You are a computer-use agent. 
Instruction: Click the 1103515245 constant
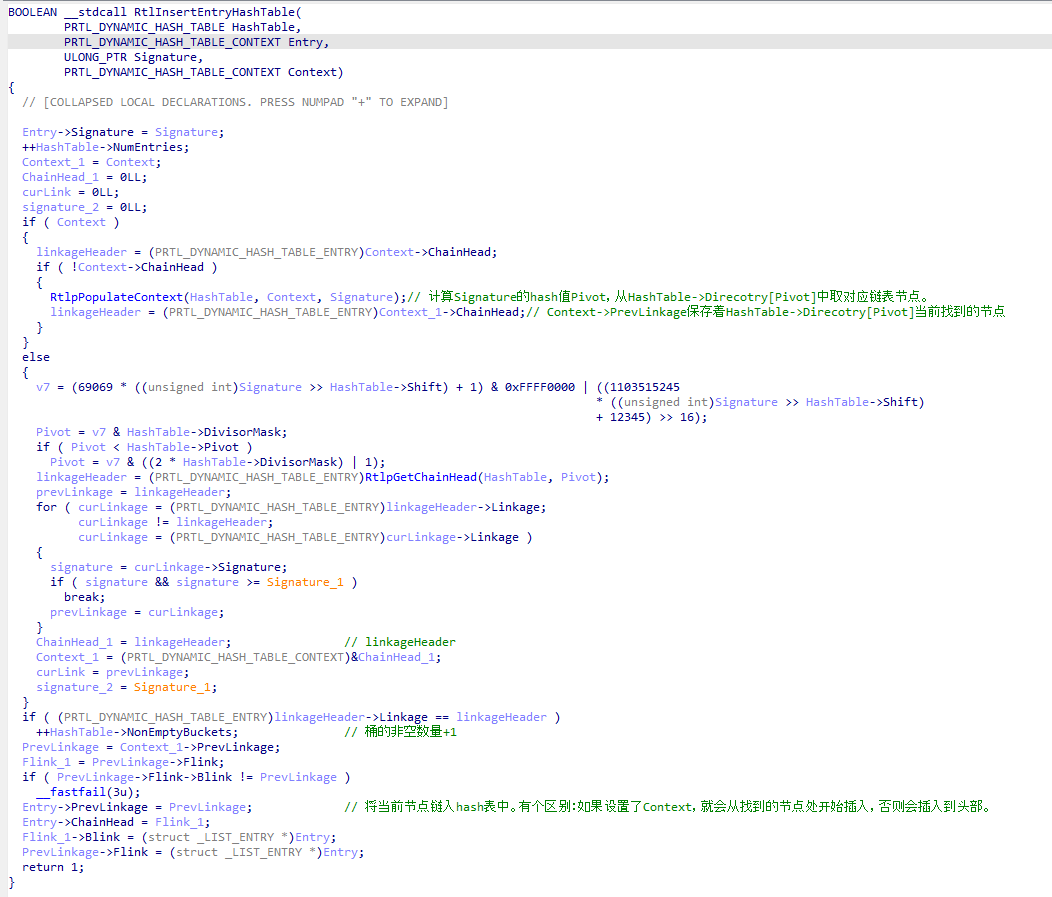coord(644,387)
